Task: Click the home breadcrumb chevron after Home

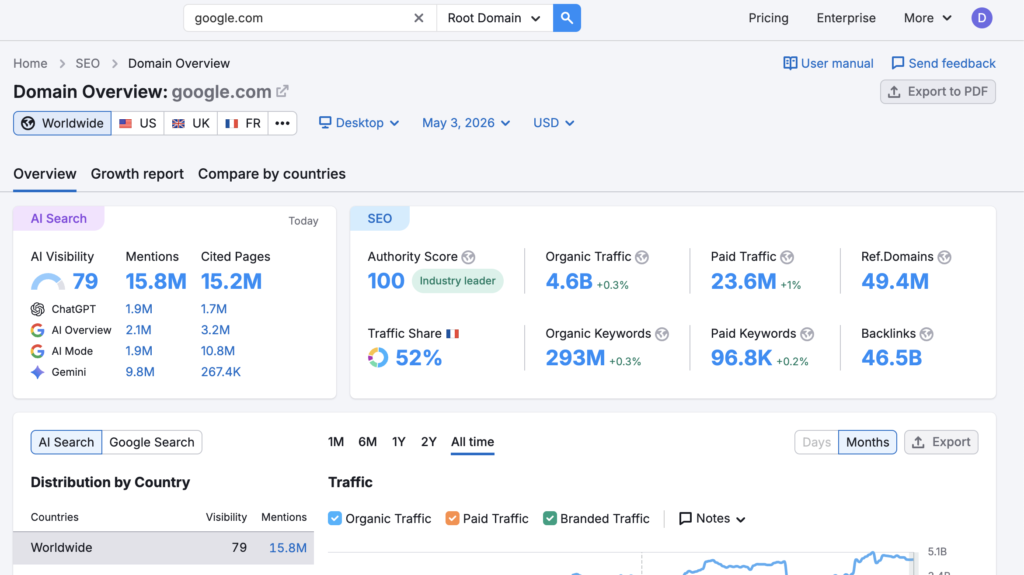Action: point(62,63)
